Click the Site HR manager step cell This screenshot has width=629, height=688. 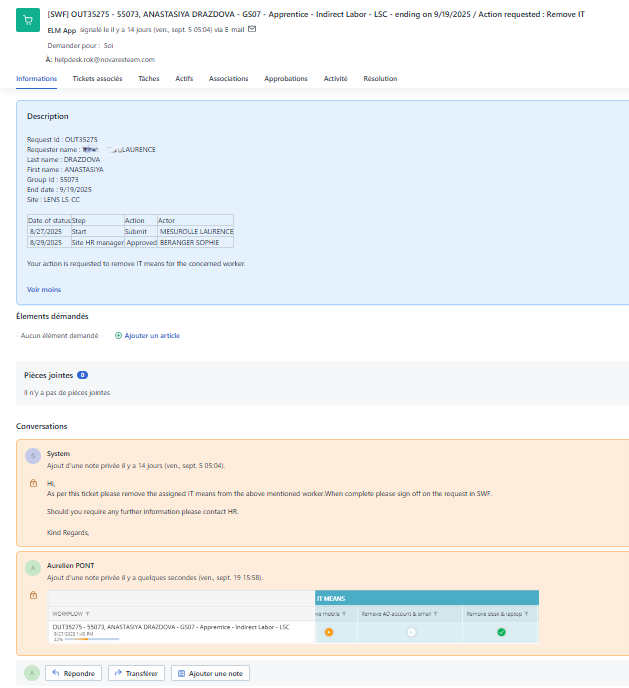point(98,243)
